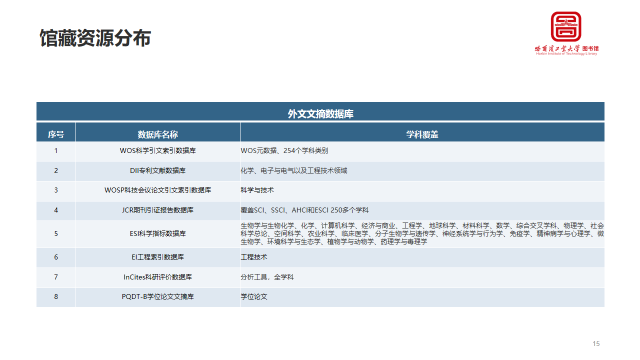Click the WOSP科技会议论文引文索引数据库 entry

point(158,190)
